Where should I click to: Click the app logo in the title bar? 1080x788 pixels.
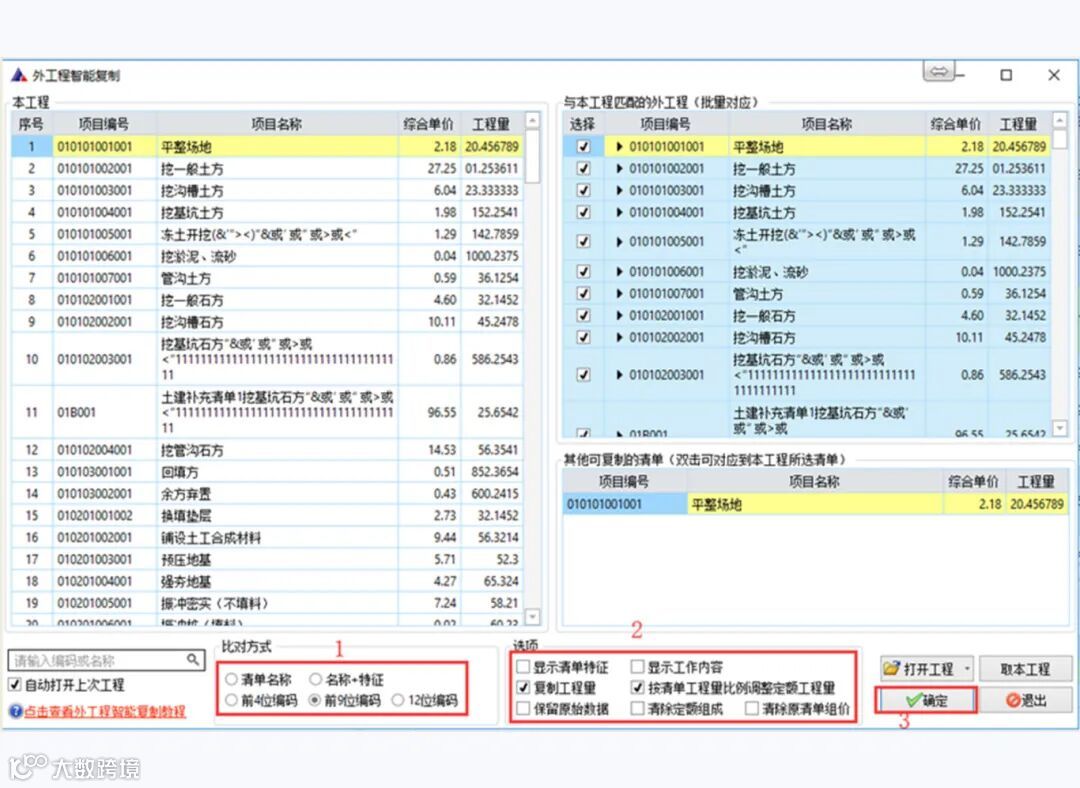(x=19, y=75)
